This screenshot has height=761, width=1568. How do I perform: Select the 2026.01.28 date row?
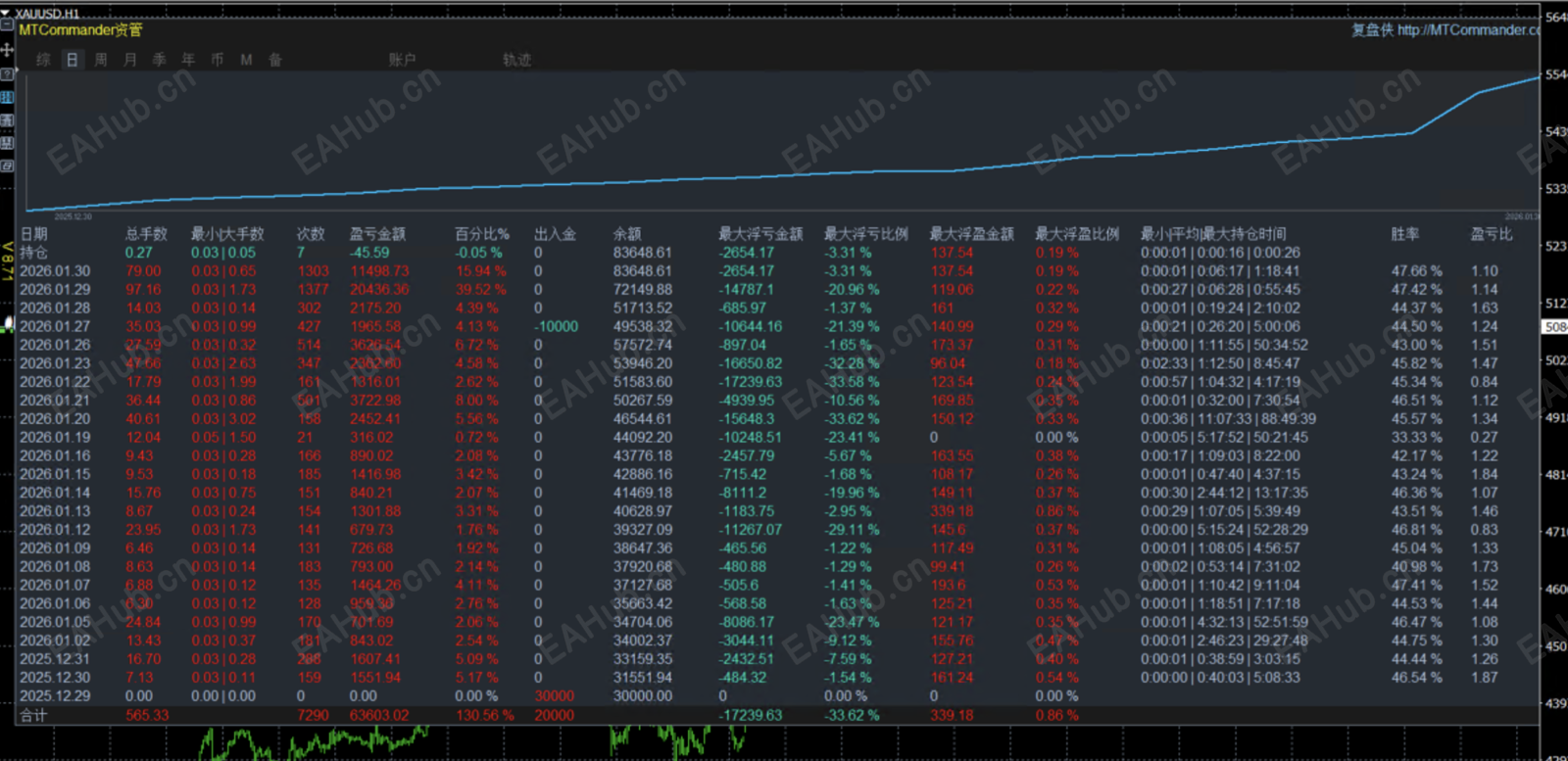point(55,308)
